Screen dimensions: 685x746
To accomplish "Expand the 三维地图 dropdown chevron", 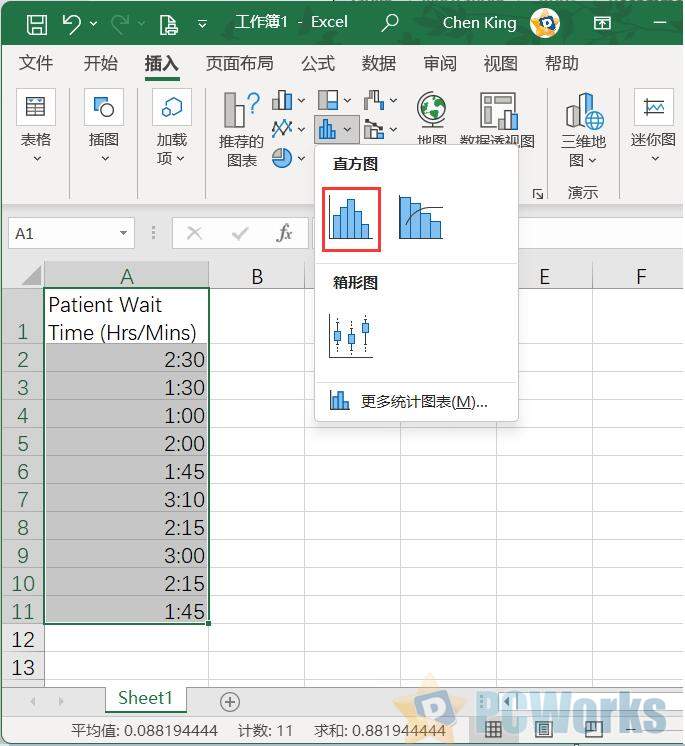I will coord(592,161).
